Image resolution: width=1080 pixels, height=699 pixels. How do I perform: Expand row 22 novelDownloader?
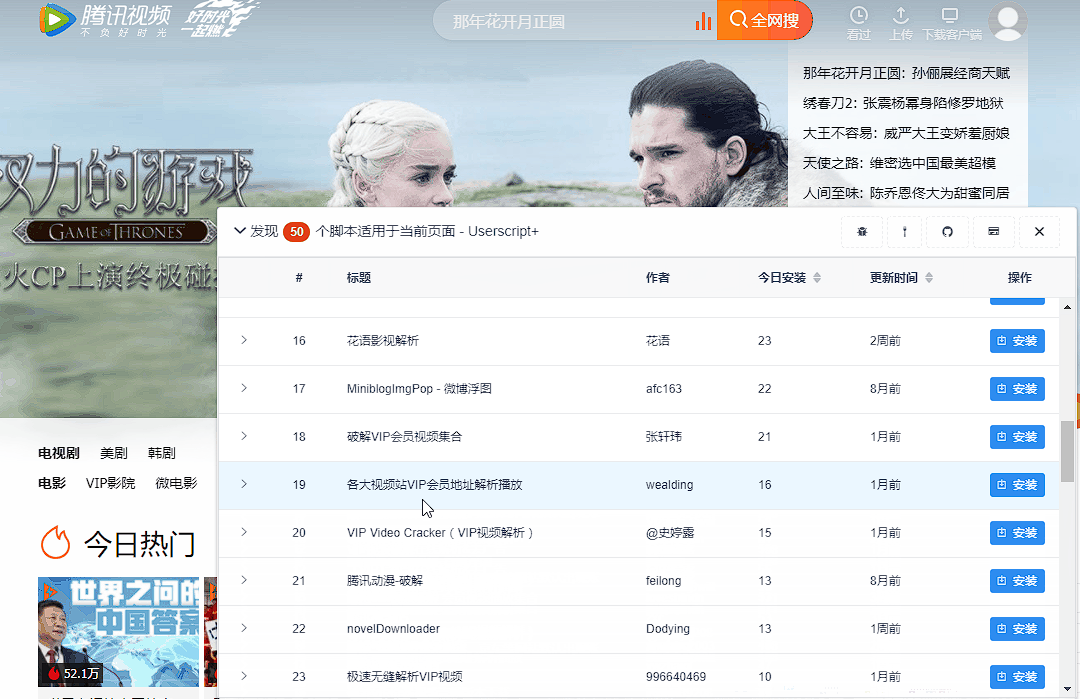pyautogui.click(x=244, y=628)
